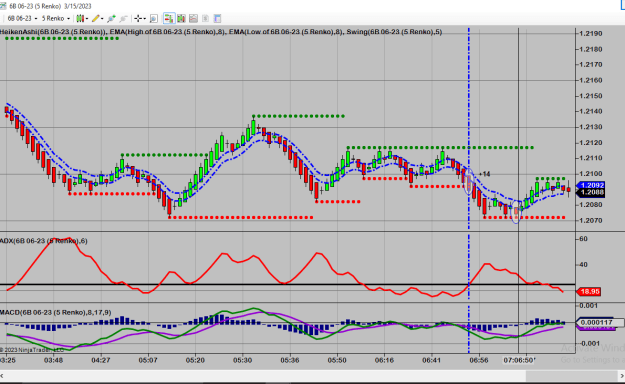Click the +14 annotation on the chart
The width and height of the screenshot is (625, 384).
click(x=484, y=174)
